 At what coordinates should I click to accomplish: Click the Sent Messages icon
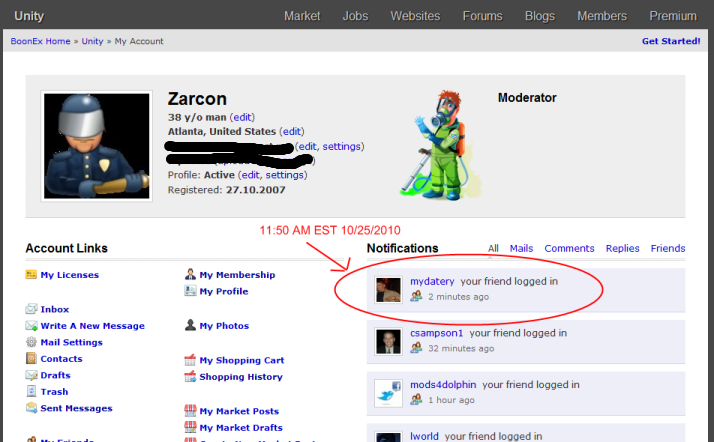click(x=31, y=408)
